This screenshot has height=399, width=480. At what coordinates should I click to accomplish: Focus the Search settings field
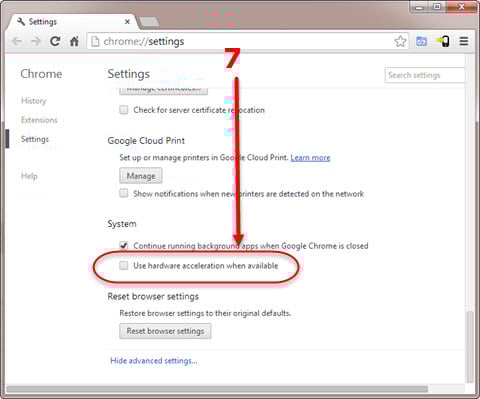[x=425, y=75]
